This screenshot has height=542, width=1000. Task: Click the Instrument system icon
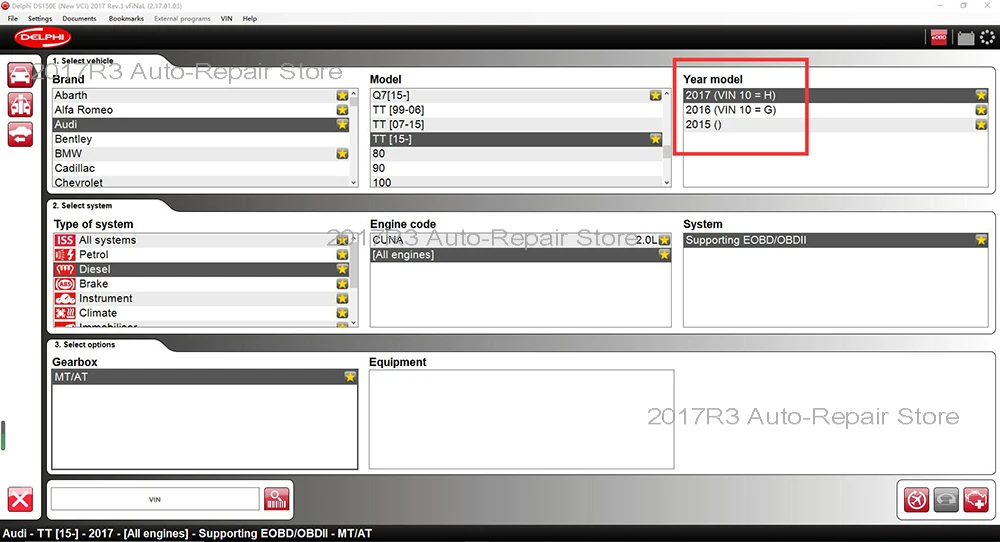click(65, 298)
